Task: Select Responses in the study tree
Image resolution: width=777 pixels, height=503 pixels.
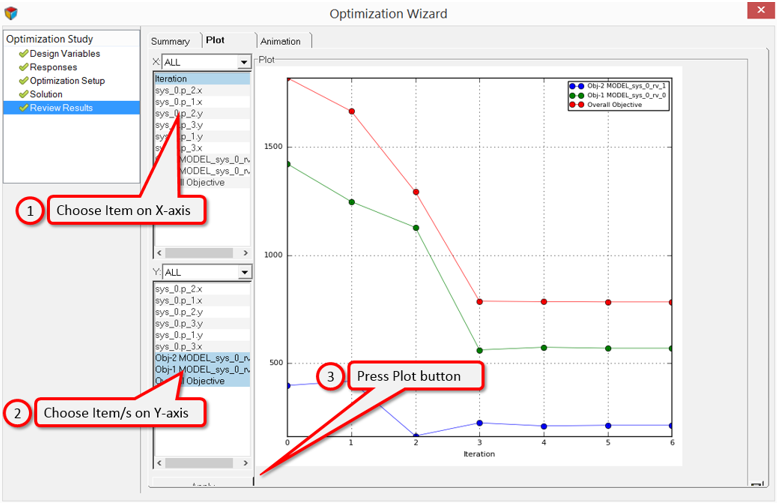Action: (53, 67)
